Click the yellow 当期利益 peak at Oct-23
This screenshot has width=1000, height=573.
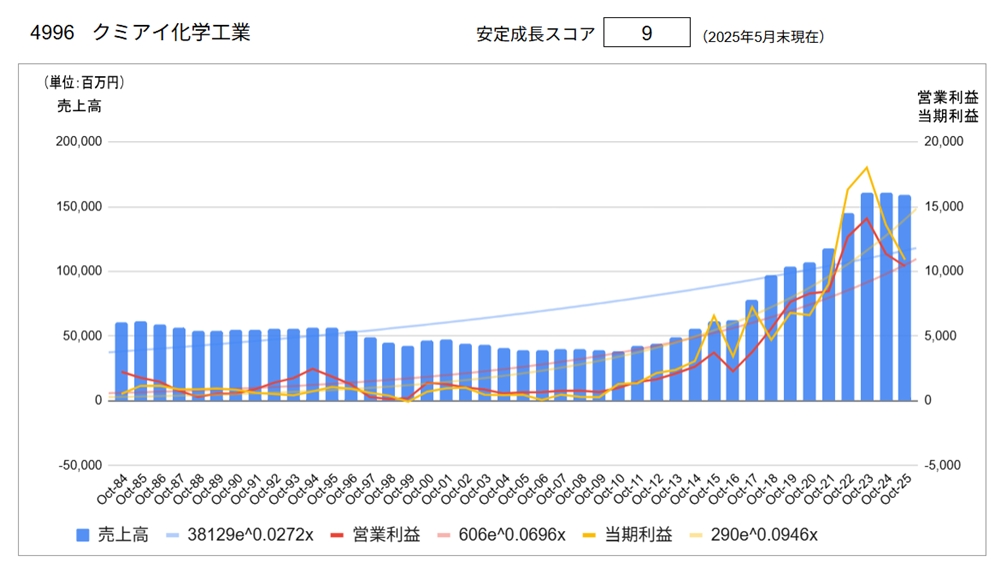pyautogui.click(x=867, y=168)
